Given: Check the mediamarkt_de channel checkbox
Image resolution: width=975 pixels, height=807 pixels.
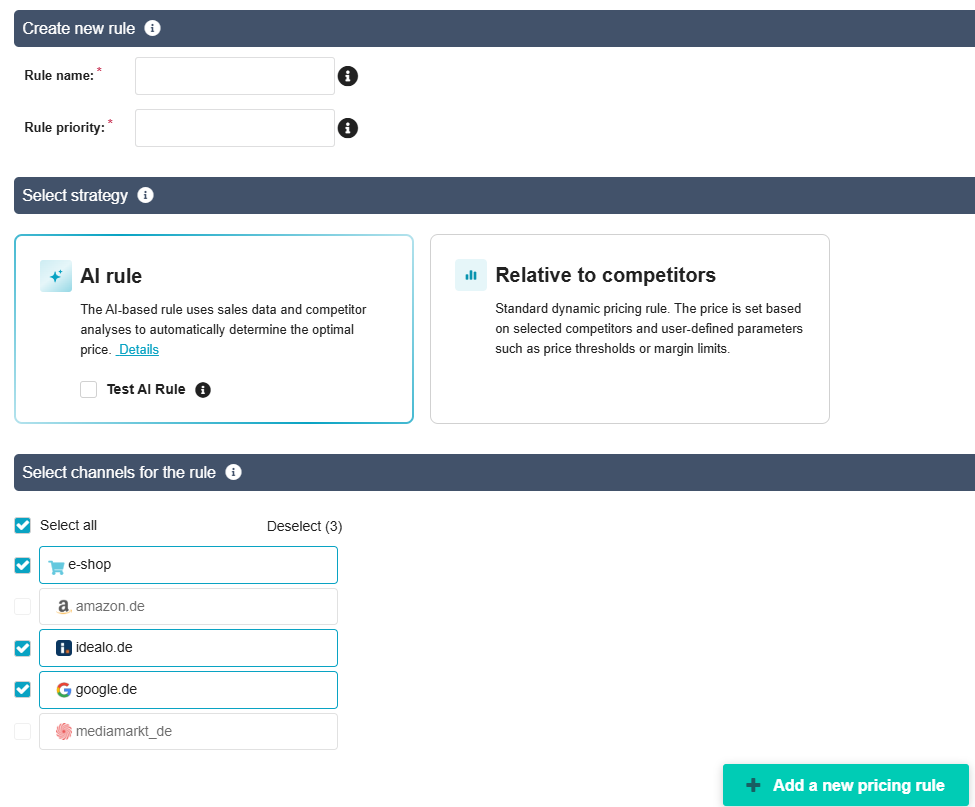Looking at the screenshot, I should (23, 731).
